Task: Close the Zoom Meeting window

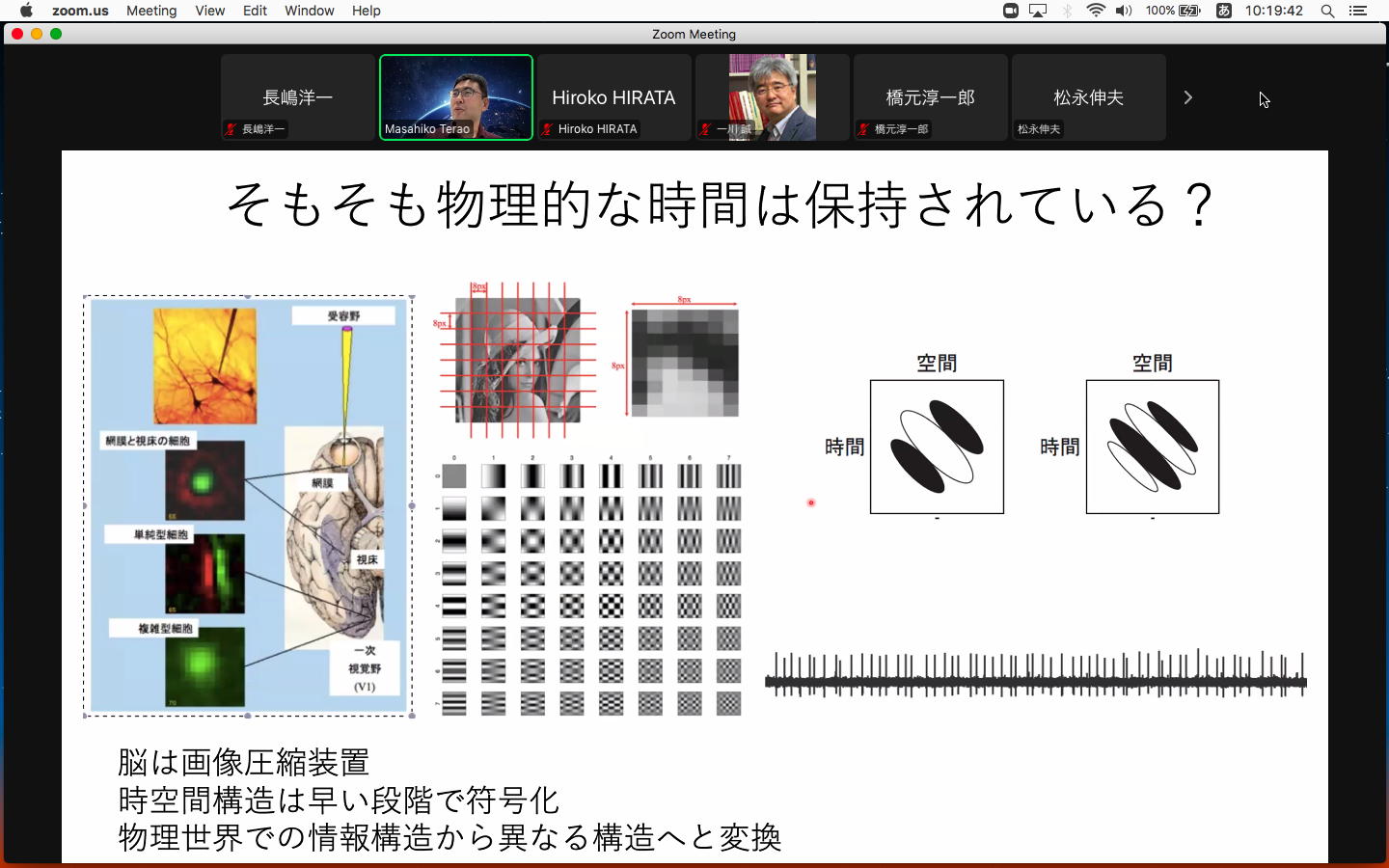Action: 17,34
